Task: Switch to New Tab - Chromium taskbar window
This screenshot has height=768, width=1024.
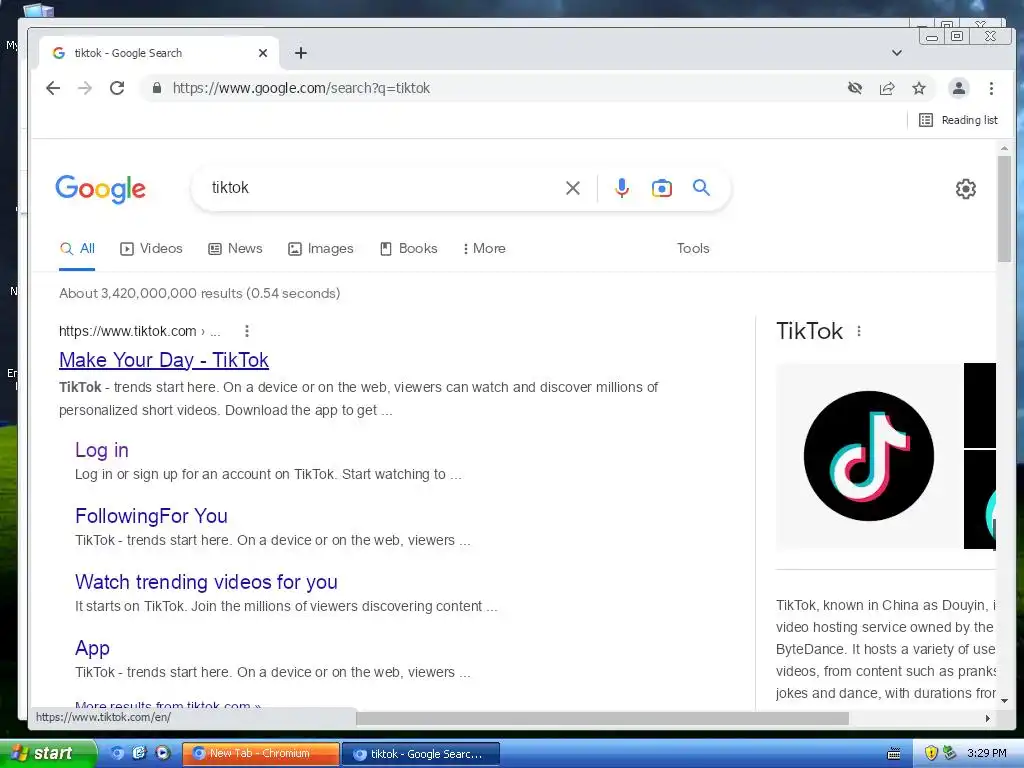Action: pyautogui.click(x=261, y=754)
